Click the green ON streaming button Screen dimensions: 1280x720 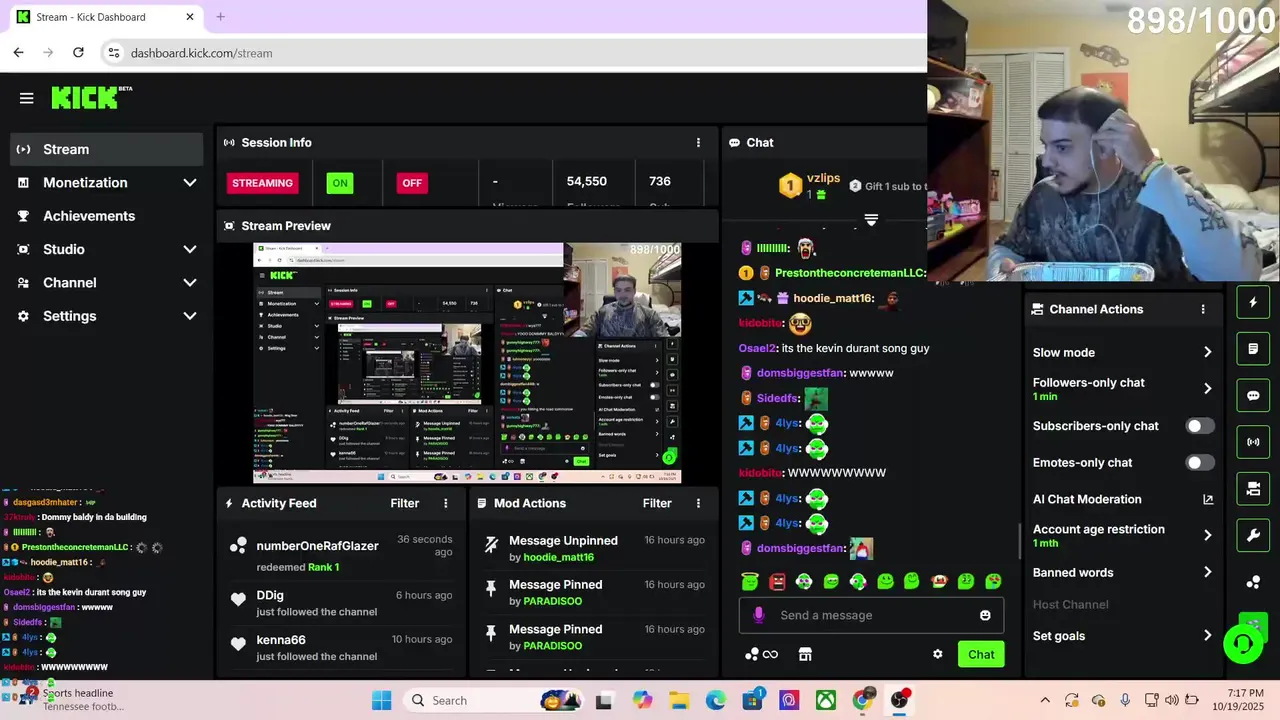[x=340, y=183]
